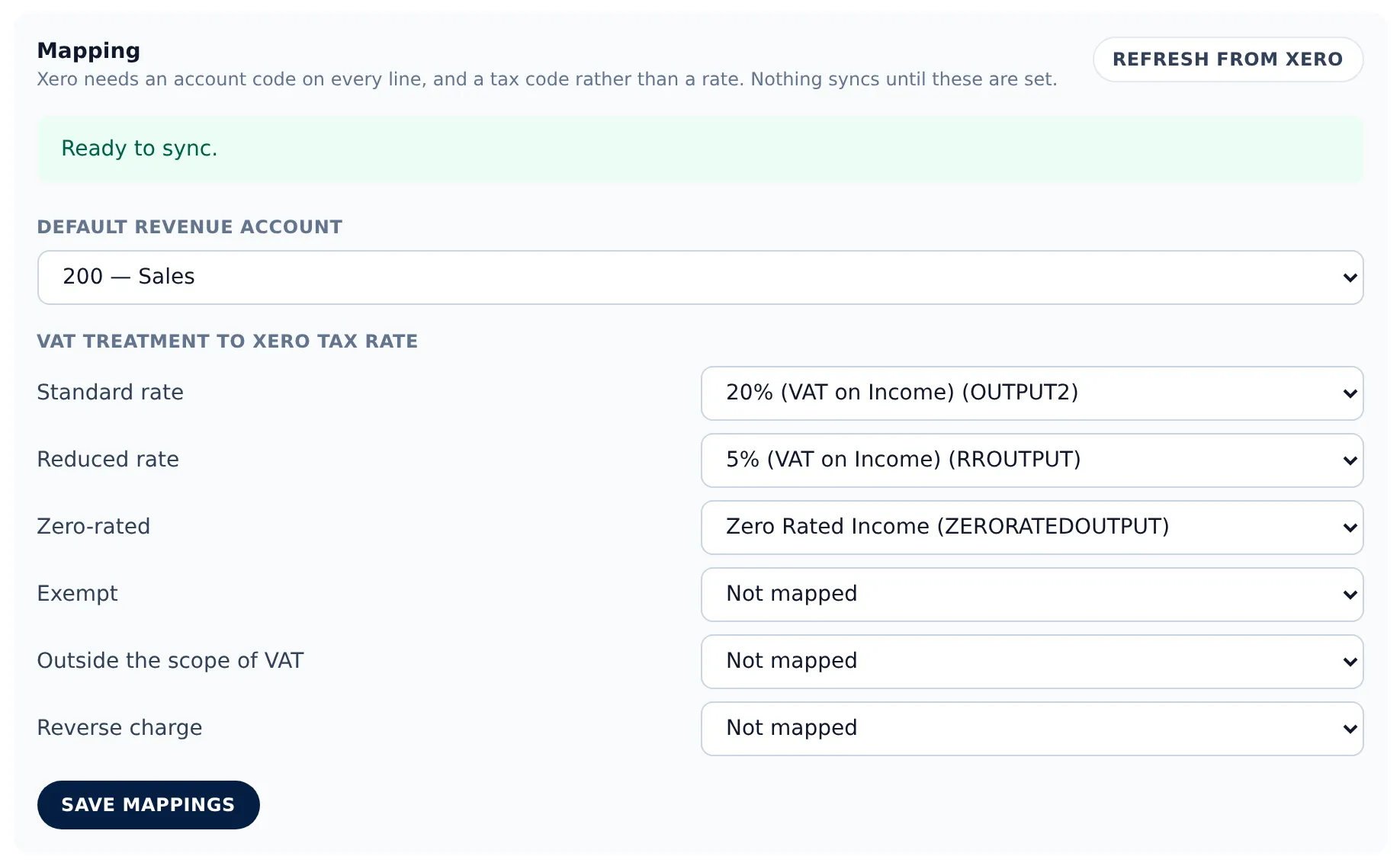The width and height of the screenshot is (1400, 866).
Task: Click the Refresh from Xero button
Action: click(1228, 59)
